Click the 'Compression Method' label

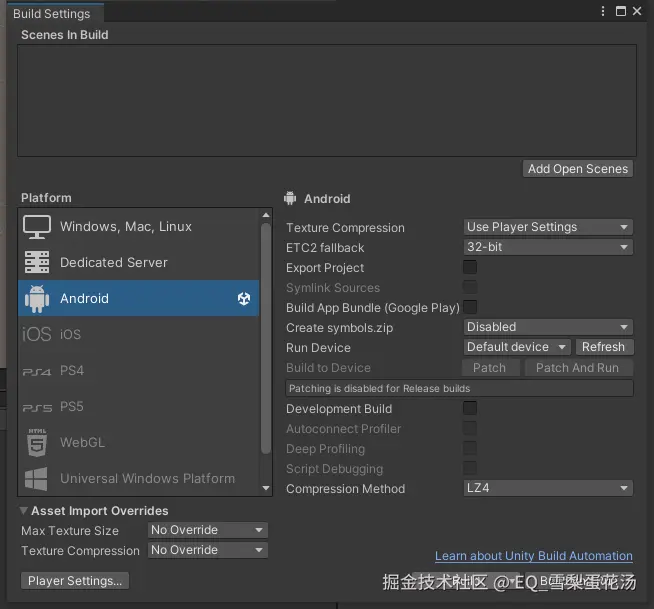pos(345,489)
